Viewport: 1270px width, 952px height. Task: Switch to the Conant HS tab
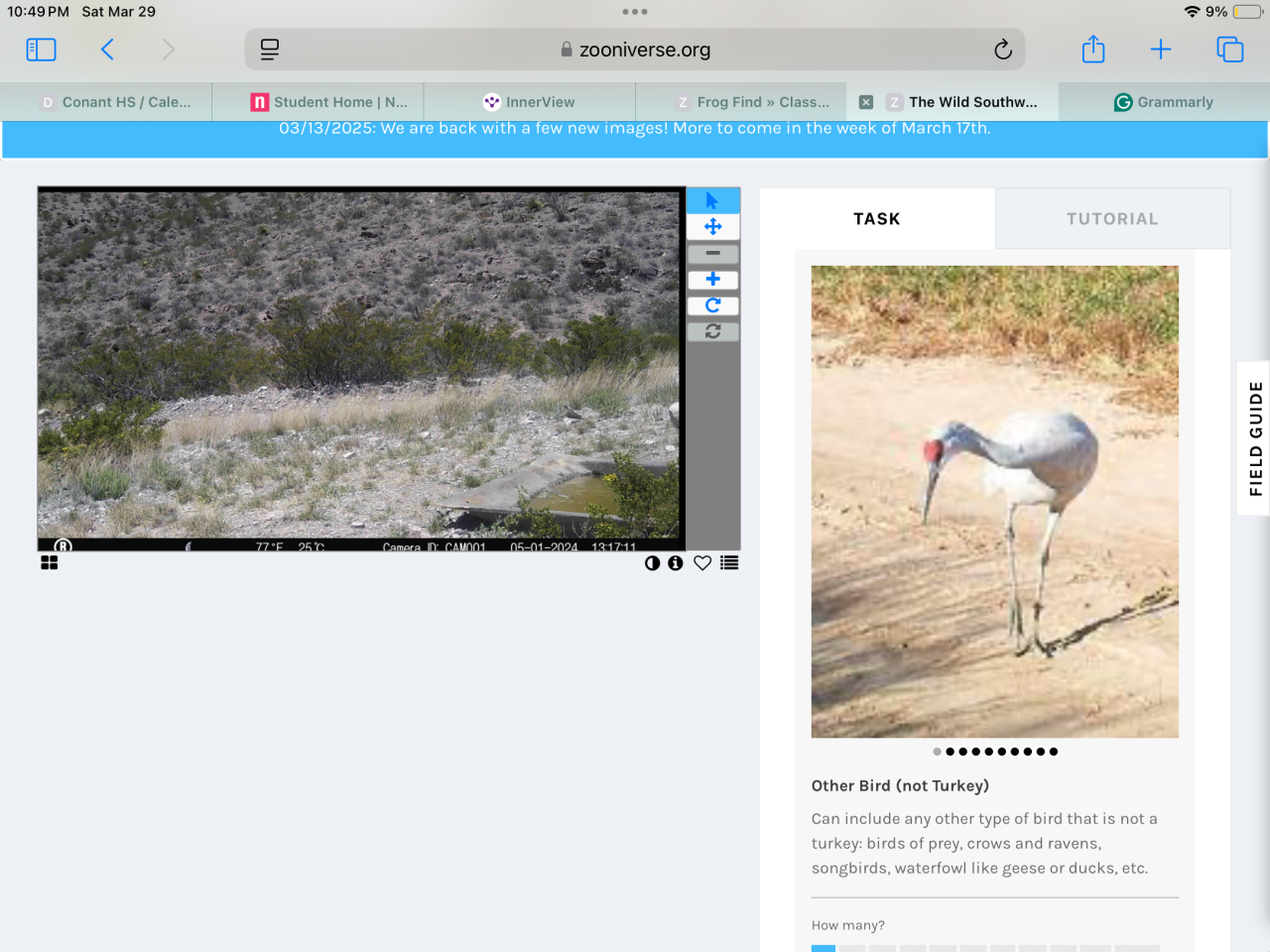click(x=106, y=102)
